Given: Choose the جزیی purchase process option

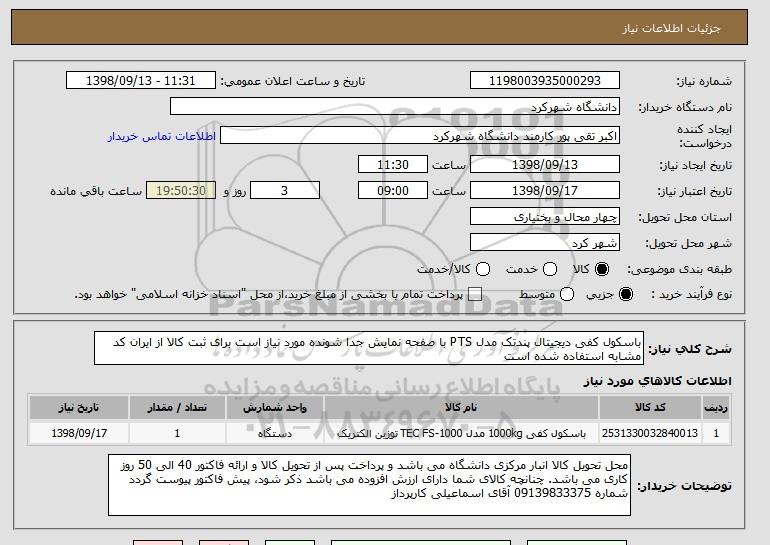Looking at the screenshot, I should [x=626, y=294].
